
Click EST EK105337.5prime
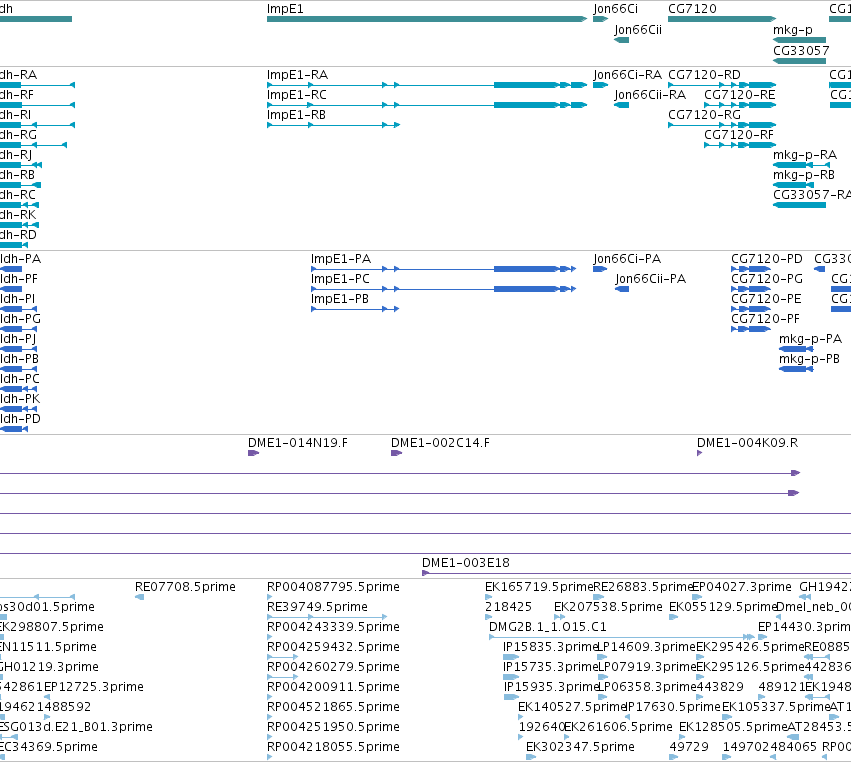(776, 707)
